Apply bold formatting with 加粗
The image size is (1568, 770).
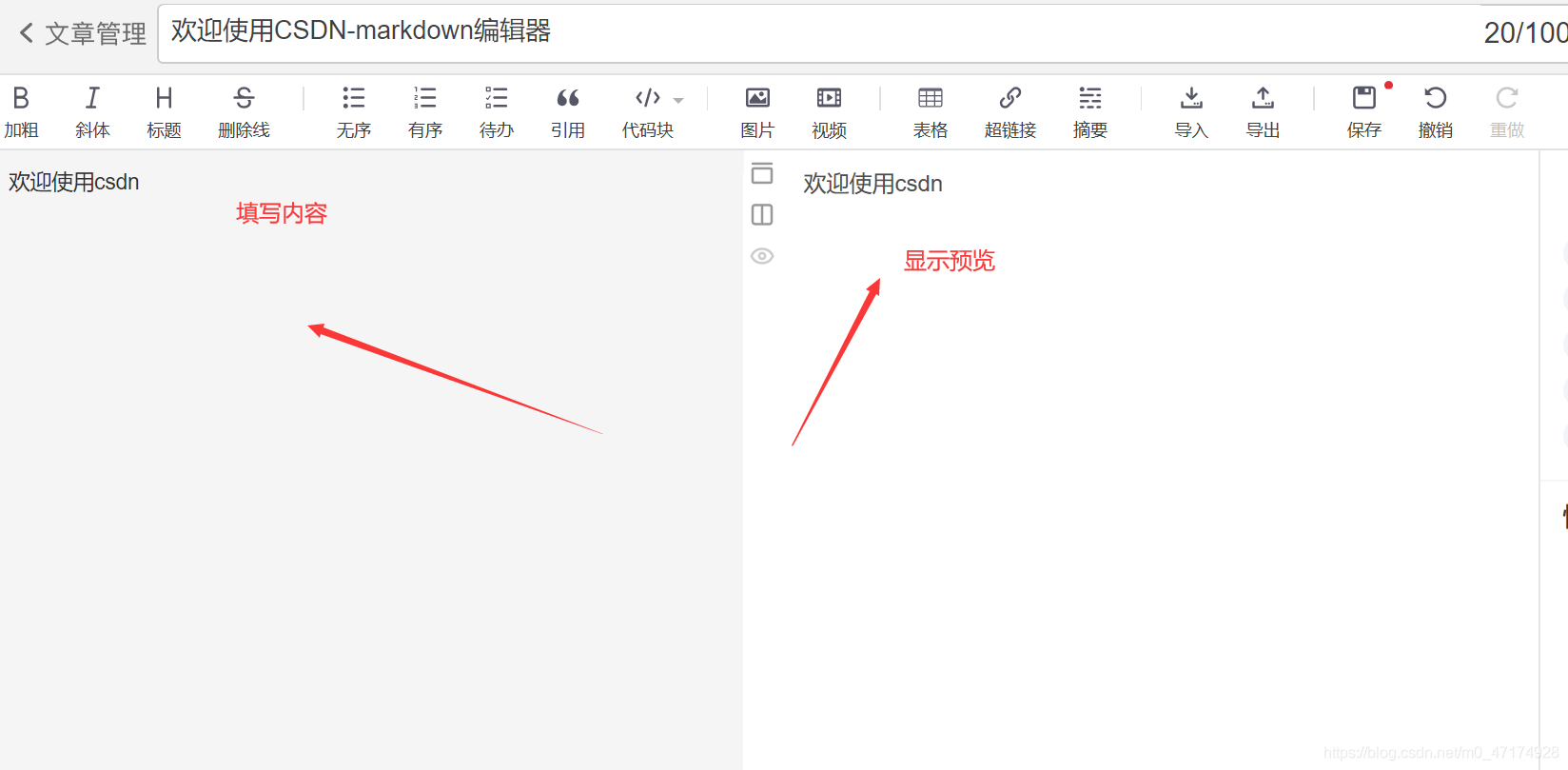pos(21,112)
